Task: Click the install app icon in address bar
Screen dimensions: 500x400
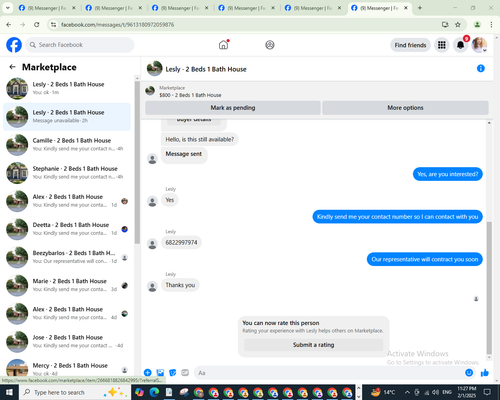Action: 445,24
